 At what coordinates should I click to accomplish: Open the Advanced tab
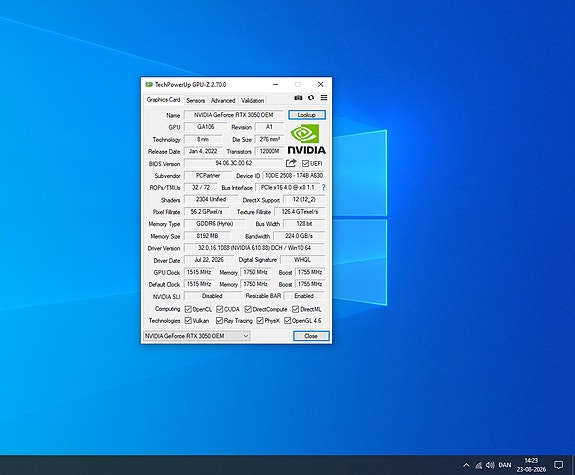(x=223, y=100)
